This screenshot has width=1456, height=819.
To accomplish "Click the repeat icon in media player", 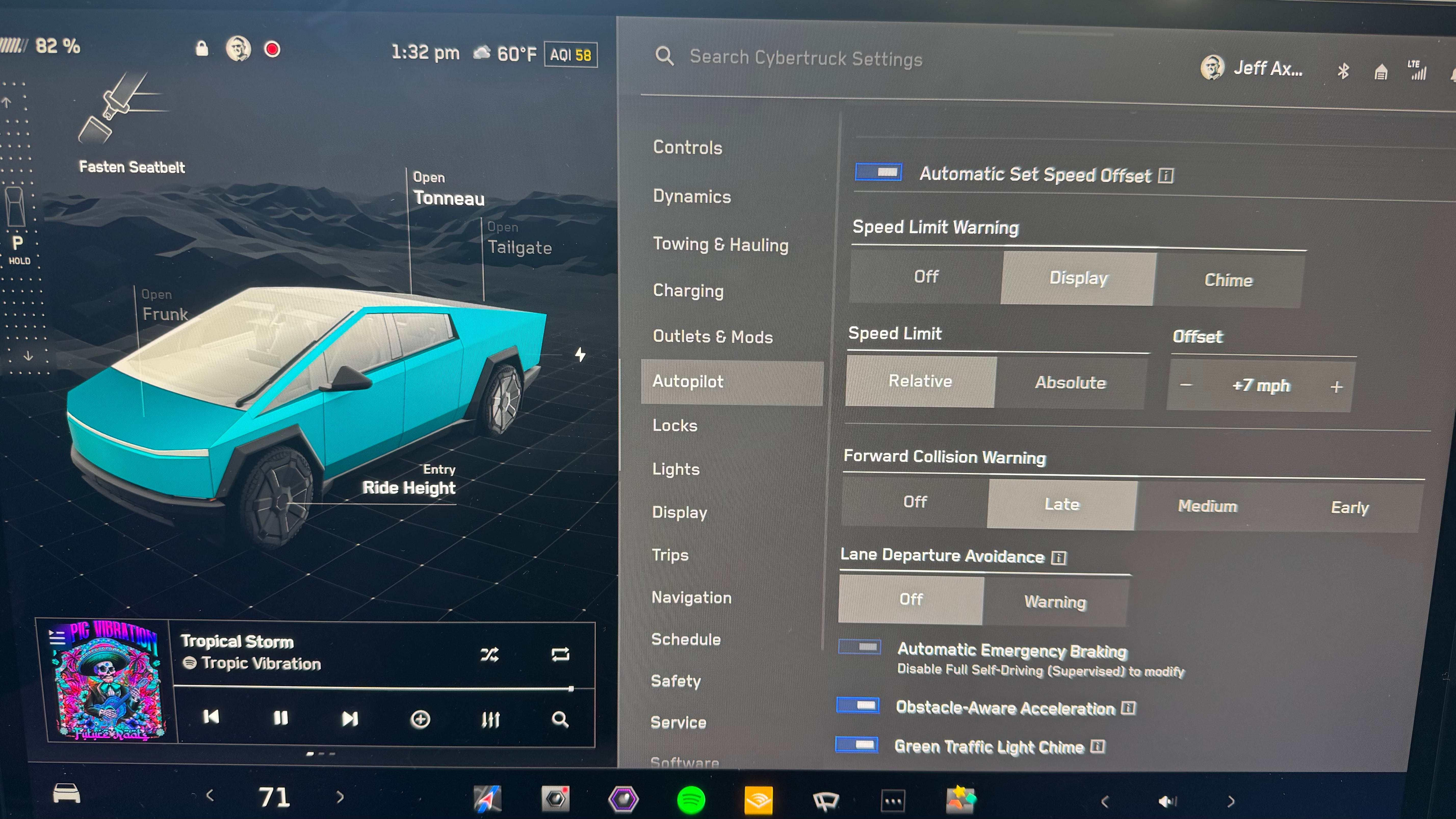I will tap(560, 655).
